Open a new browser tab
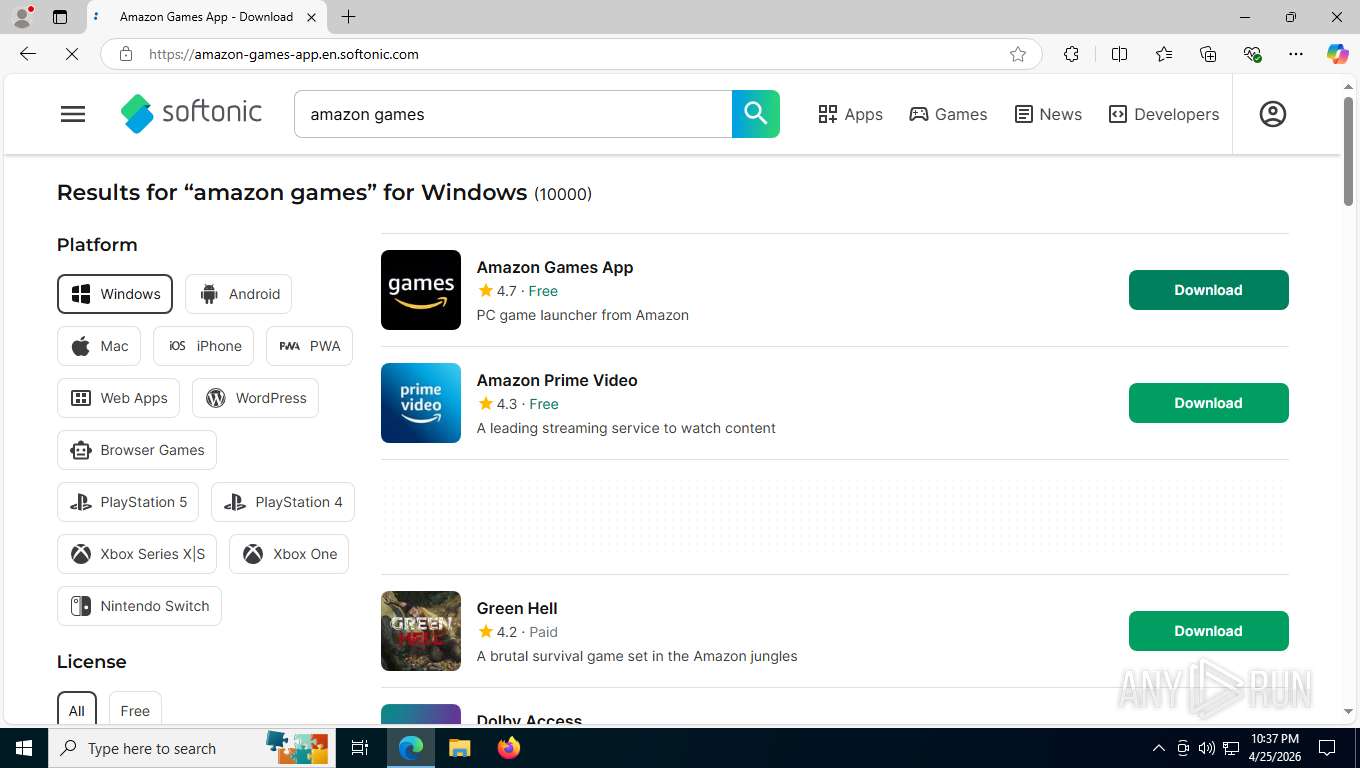This screenshot has height=768, width=1360. [x=348, y=17]
